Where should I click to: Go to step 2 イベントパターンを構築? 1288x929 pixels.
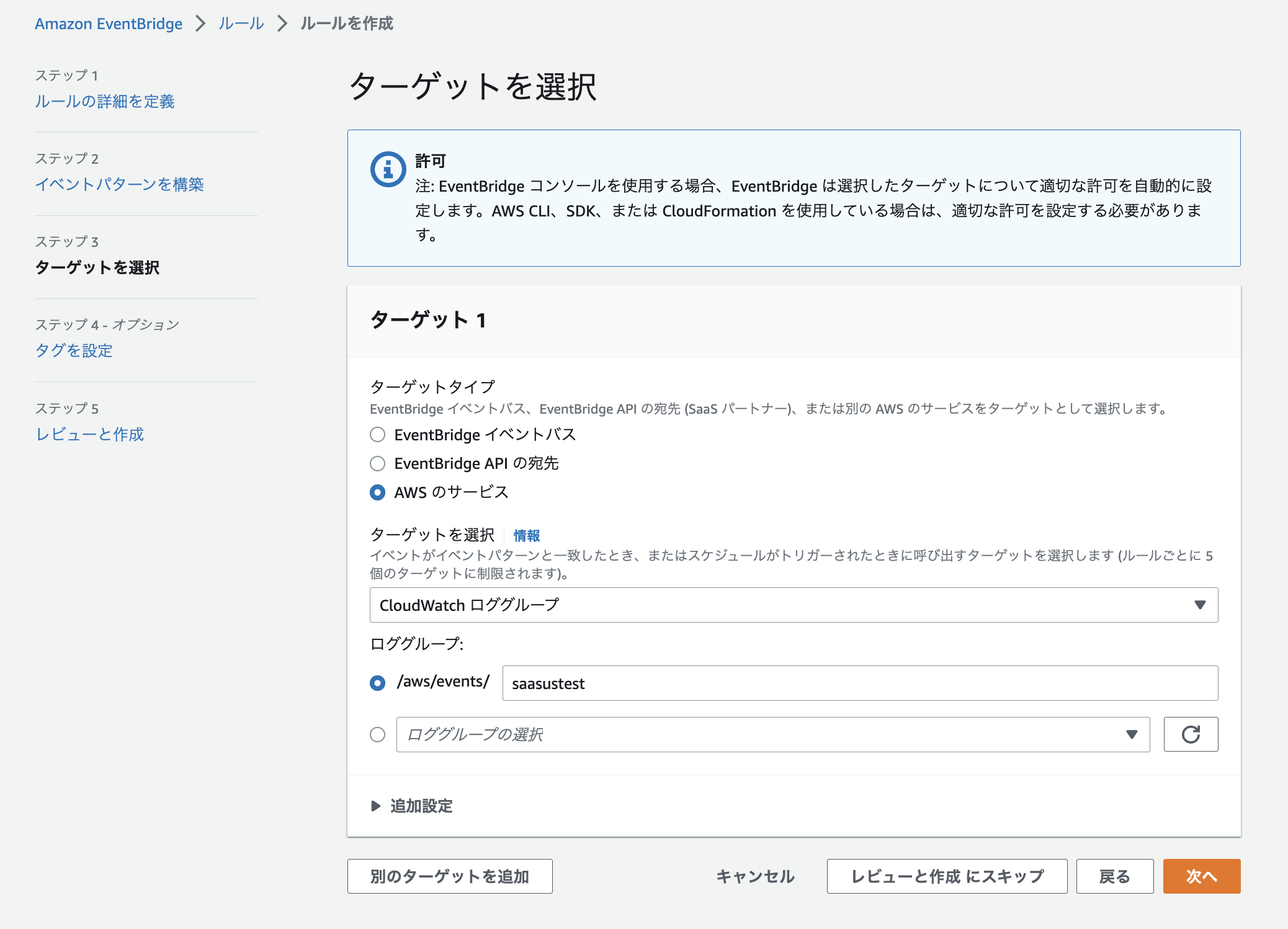tap(119, 184)
